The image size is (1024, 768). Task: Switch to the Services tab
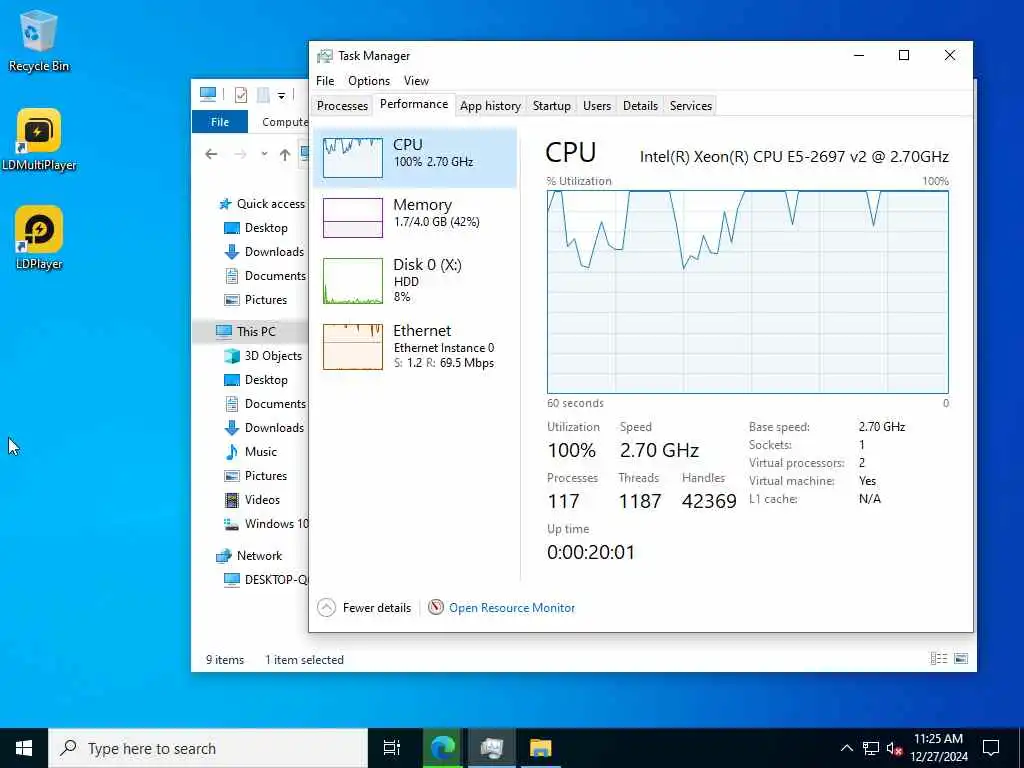690,106
